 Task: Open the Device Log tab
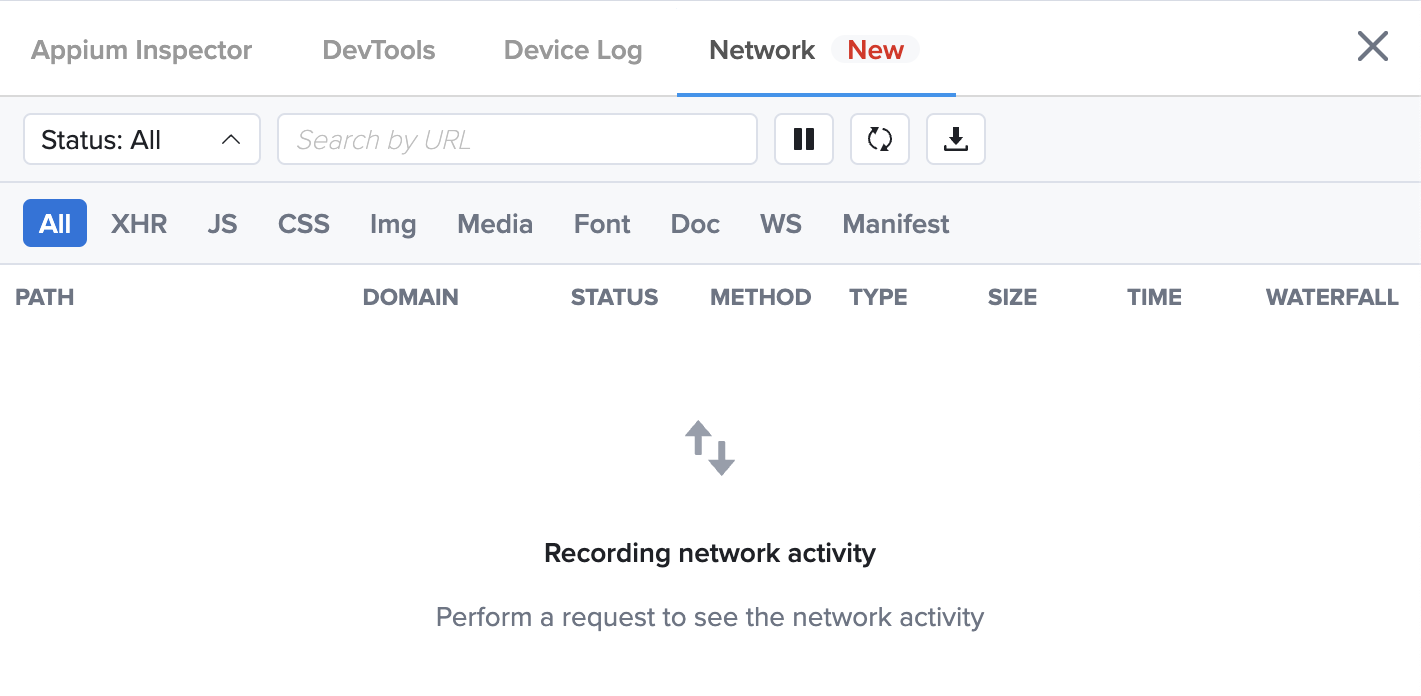coord(572,49)
